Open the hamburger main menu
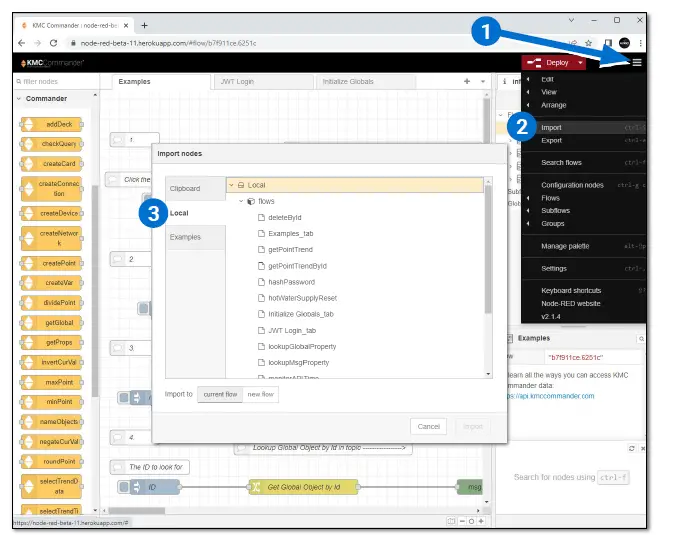678x535 pixels. pos(636,62)
